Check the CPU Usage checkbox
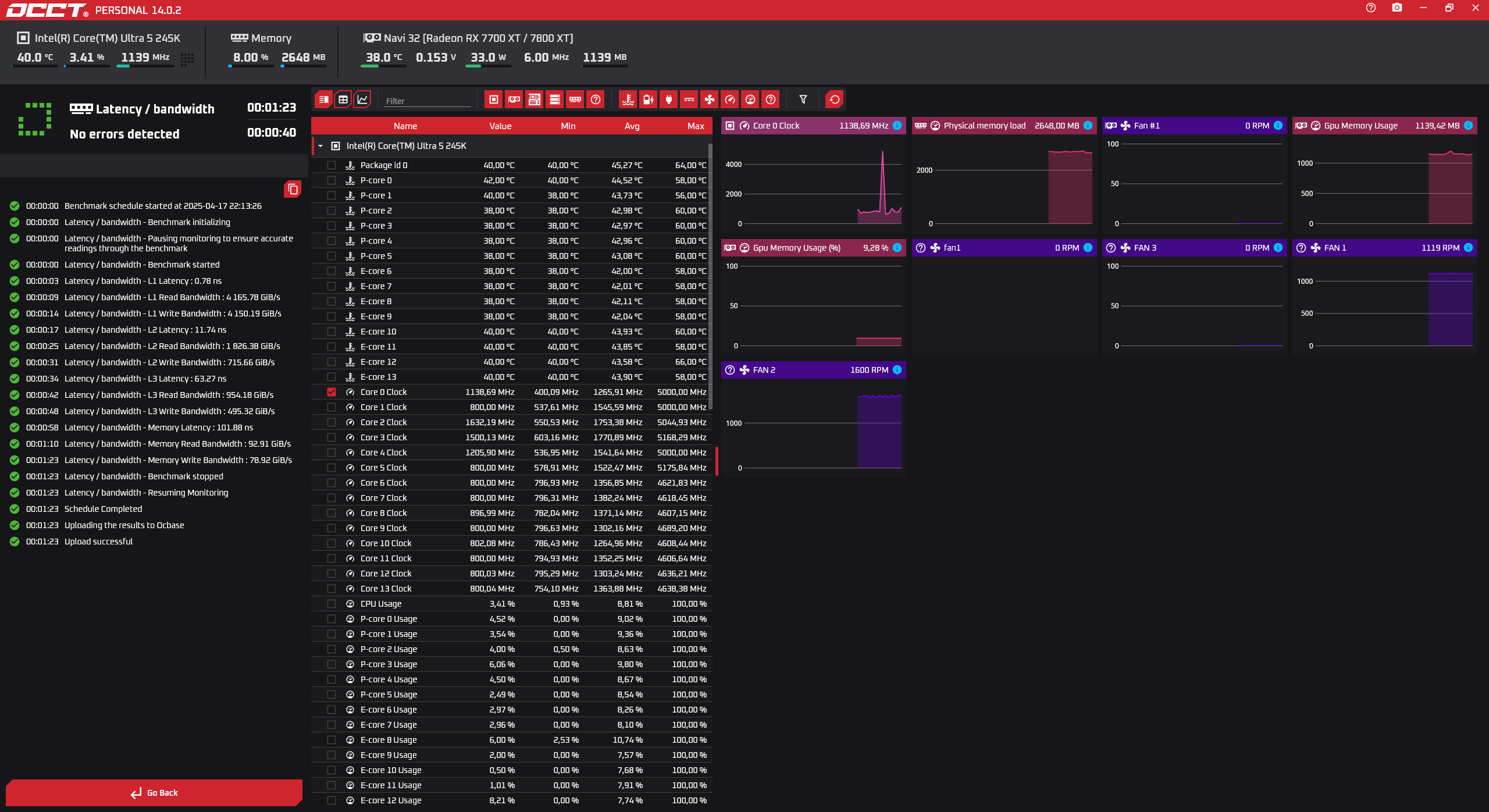The image size is (1489, 812). tap(332, 604)
